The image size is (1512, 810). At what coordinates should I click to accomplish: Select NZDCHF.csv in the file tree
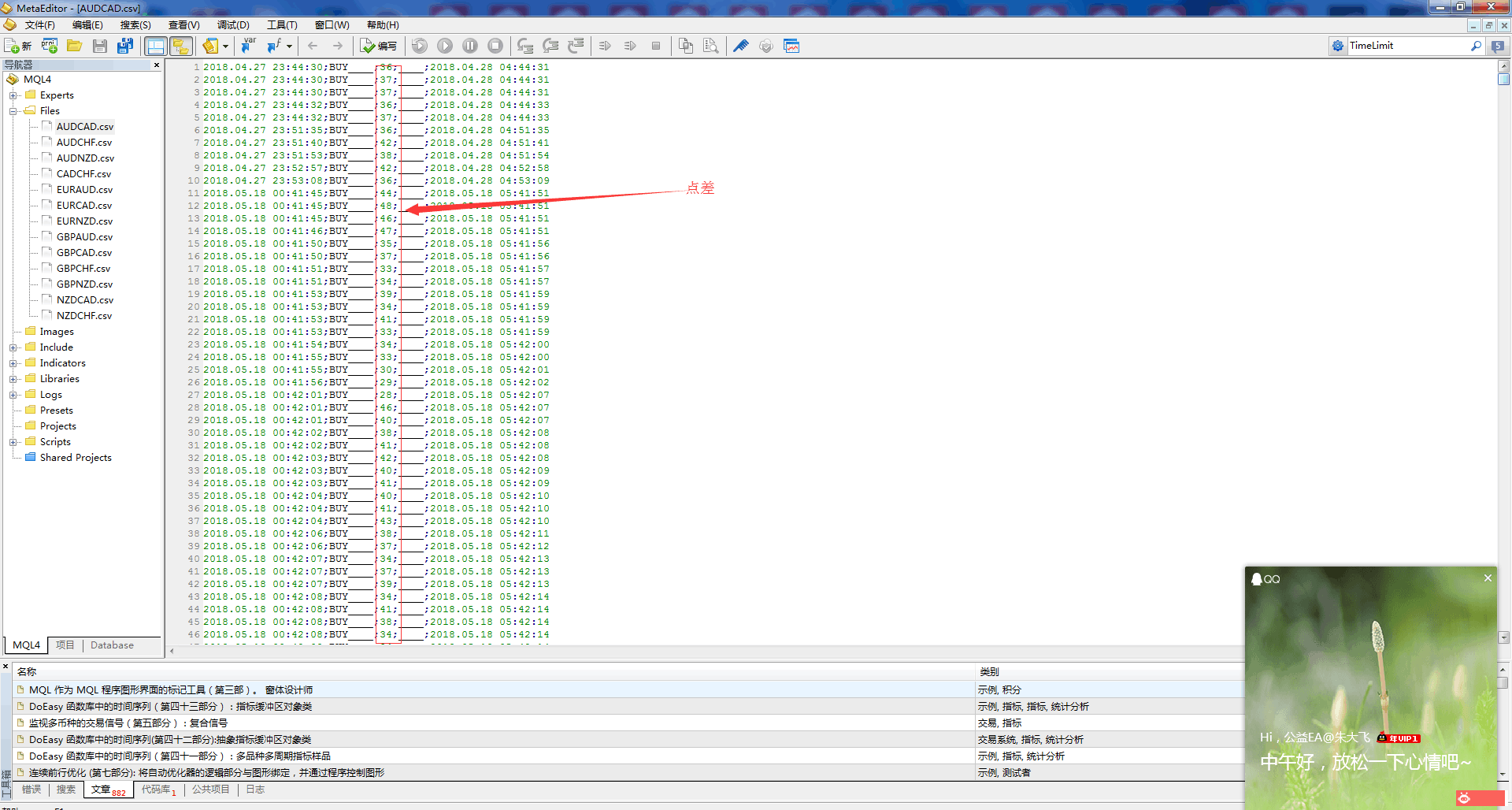84,316
